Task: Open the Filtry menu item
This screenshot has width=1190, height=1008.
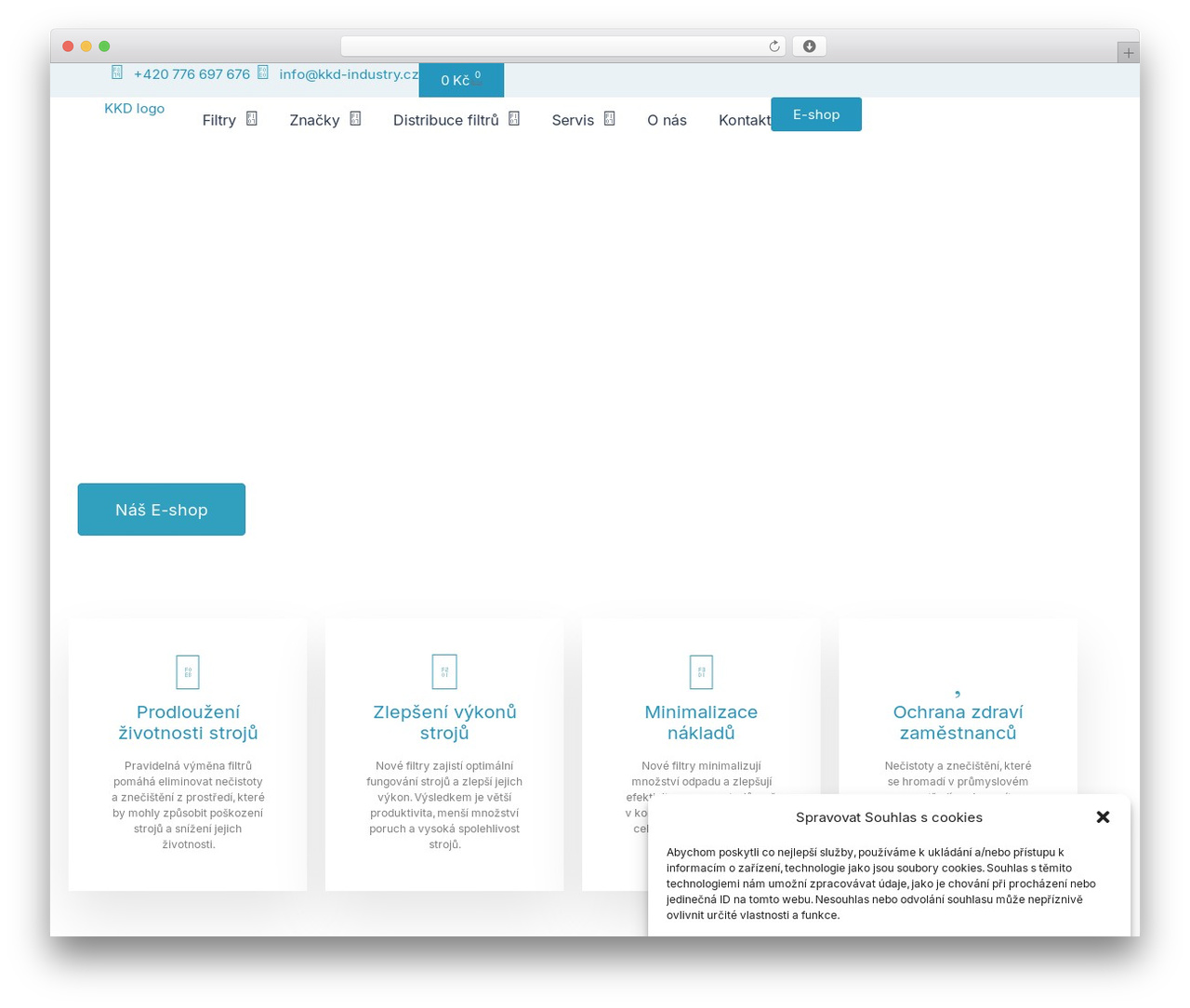Action: coord(219,120)
